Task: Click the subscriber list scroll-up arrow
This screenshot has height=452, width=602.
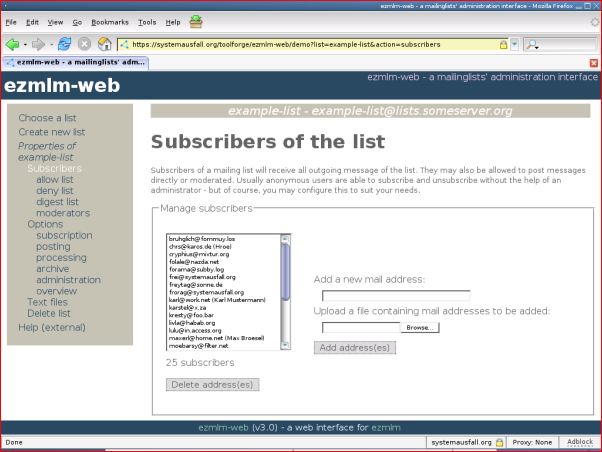Action: point(285,239)
